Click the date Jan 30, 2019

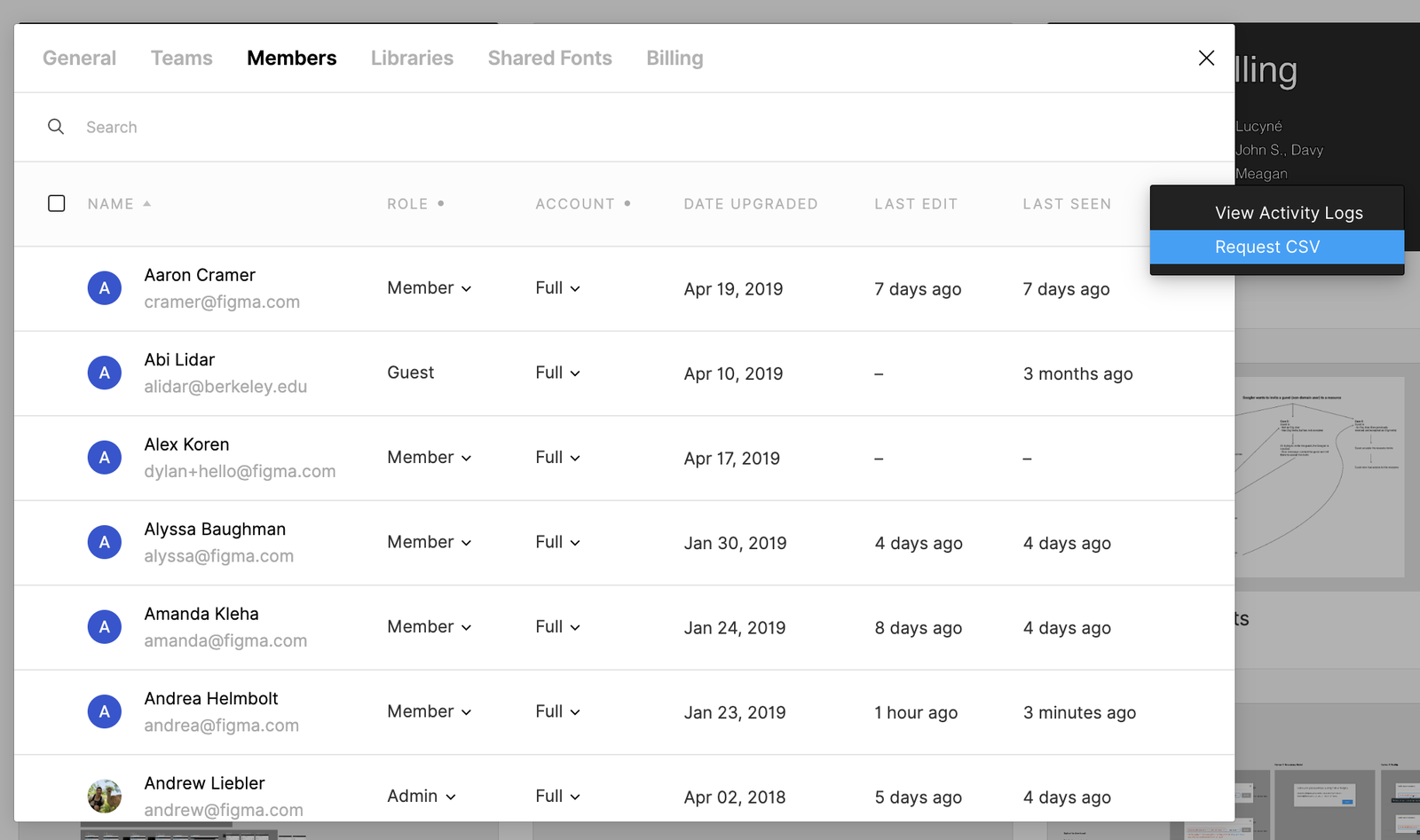[736, 543]
